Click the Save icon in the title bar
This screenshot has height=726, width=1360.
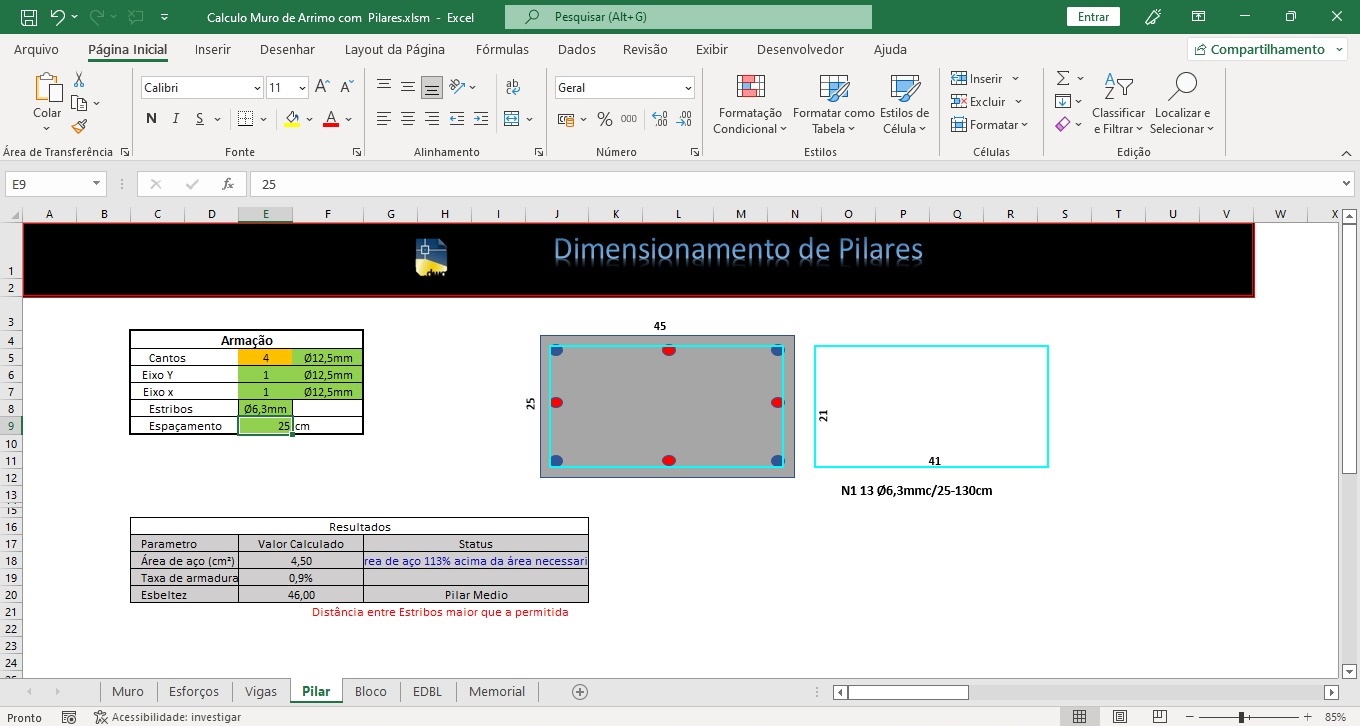coord(29,17)
